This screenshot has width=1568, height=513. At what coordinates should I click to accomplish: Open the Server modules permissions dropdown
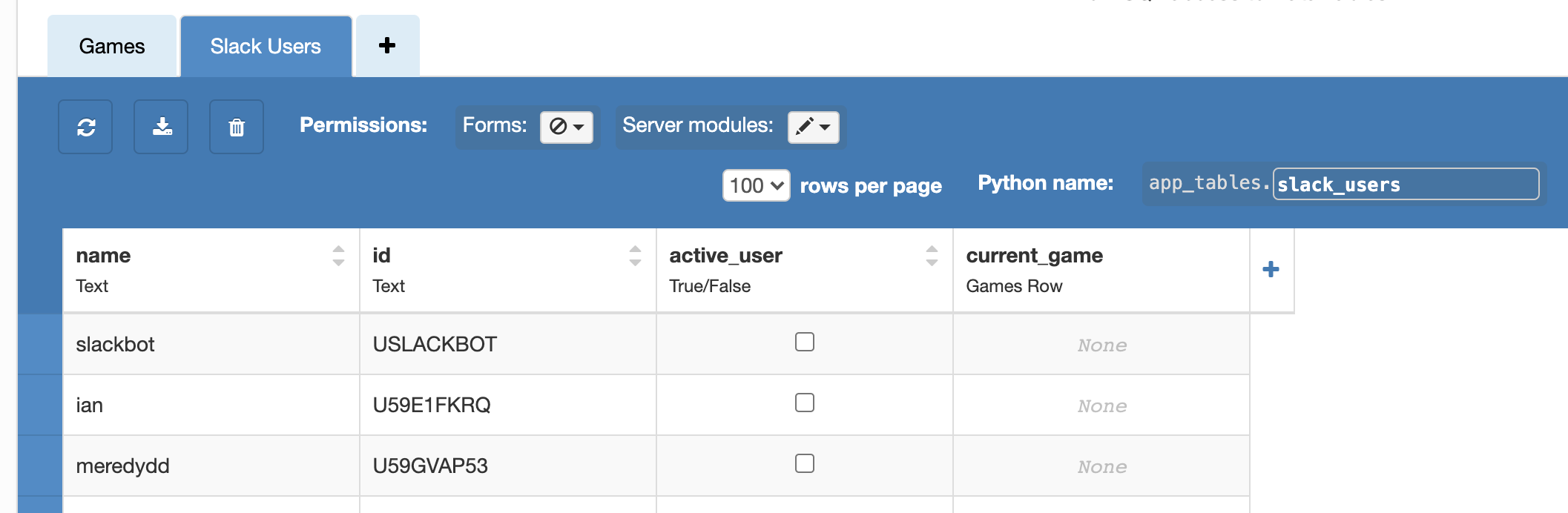tap(813, 127)
